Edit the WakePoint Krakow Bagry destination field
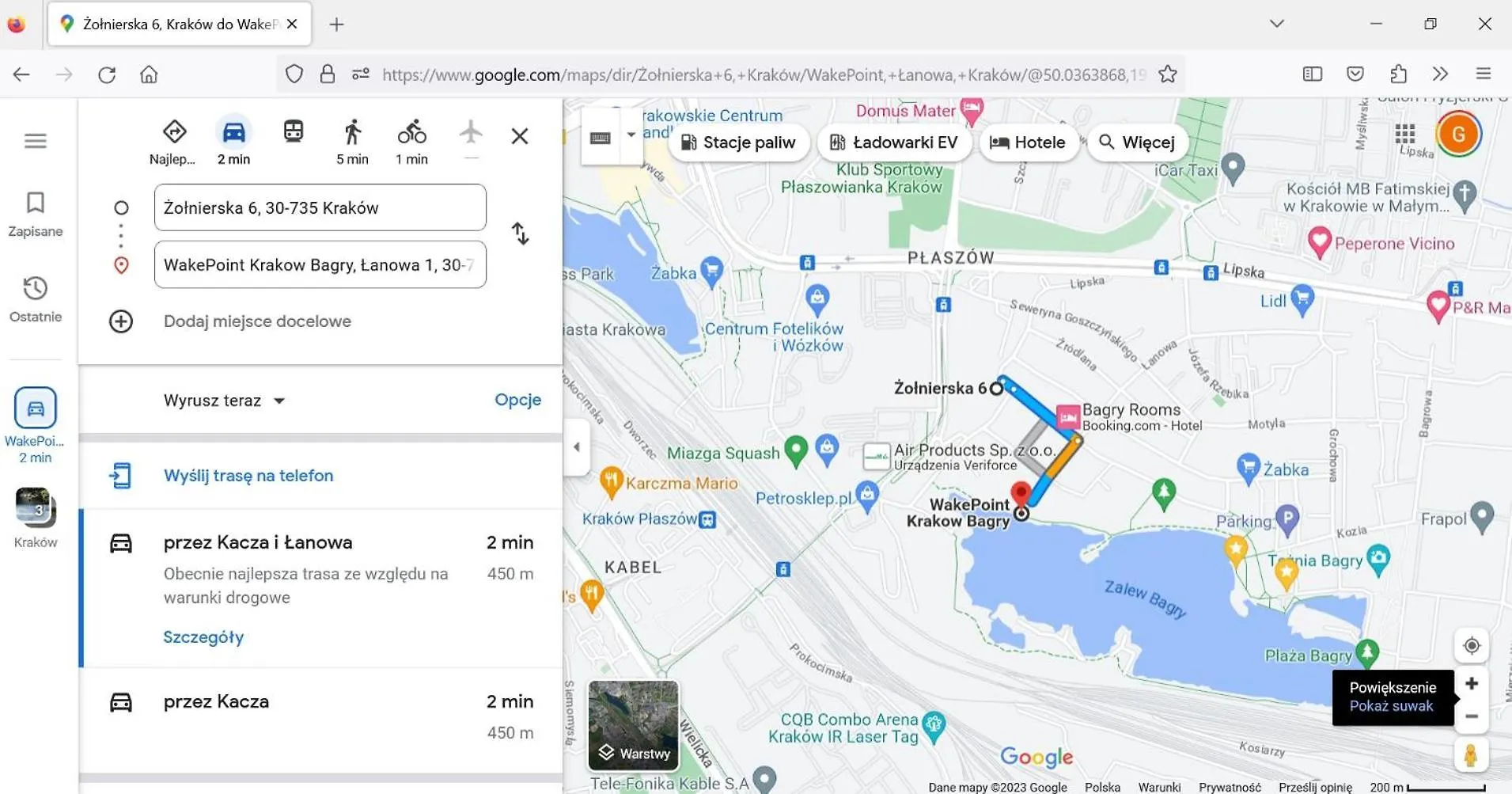 point(320,264)
